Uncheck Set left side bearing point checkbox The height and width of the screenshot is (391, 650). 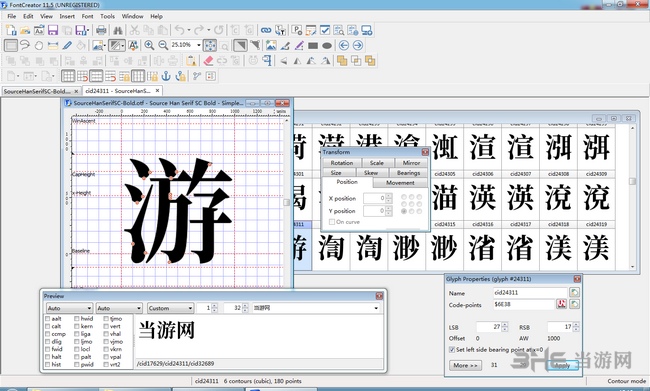coord(452,350)
